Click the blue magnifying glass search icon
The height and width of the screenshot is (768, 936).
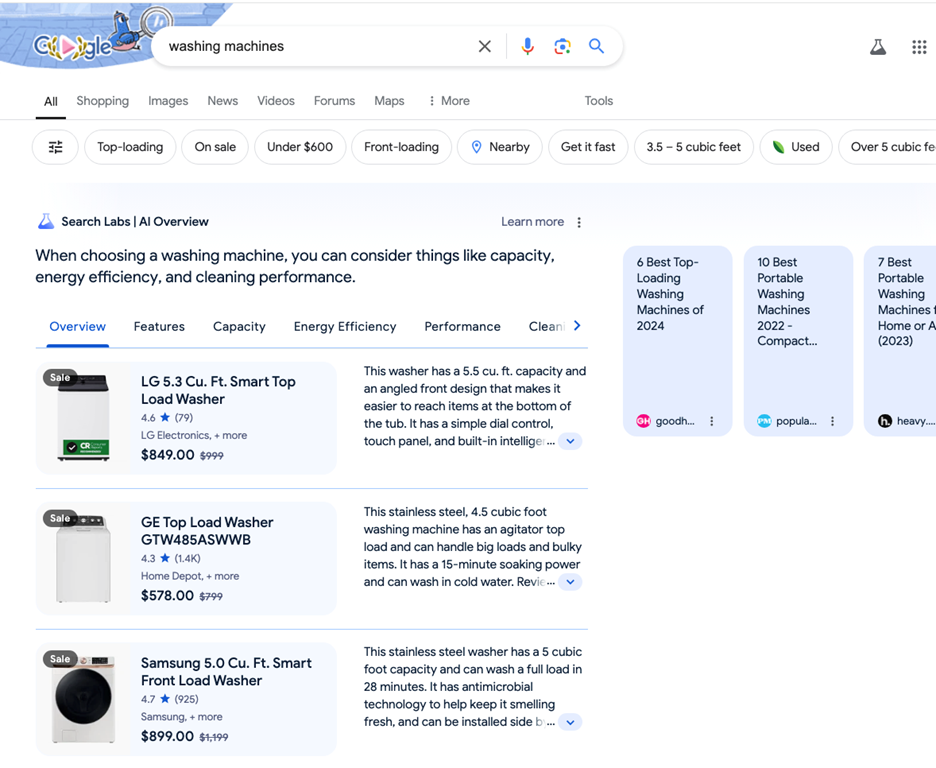coord(596,46)
